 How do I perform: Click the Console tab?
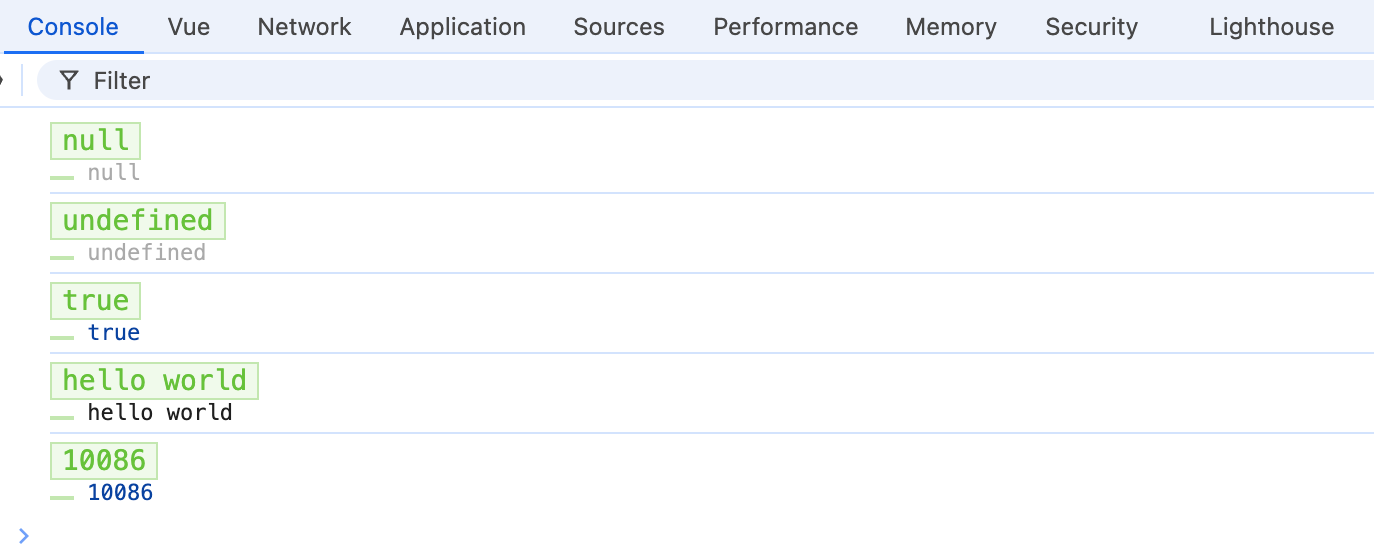click(x=73, y=27)
